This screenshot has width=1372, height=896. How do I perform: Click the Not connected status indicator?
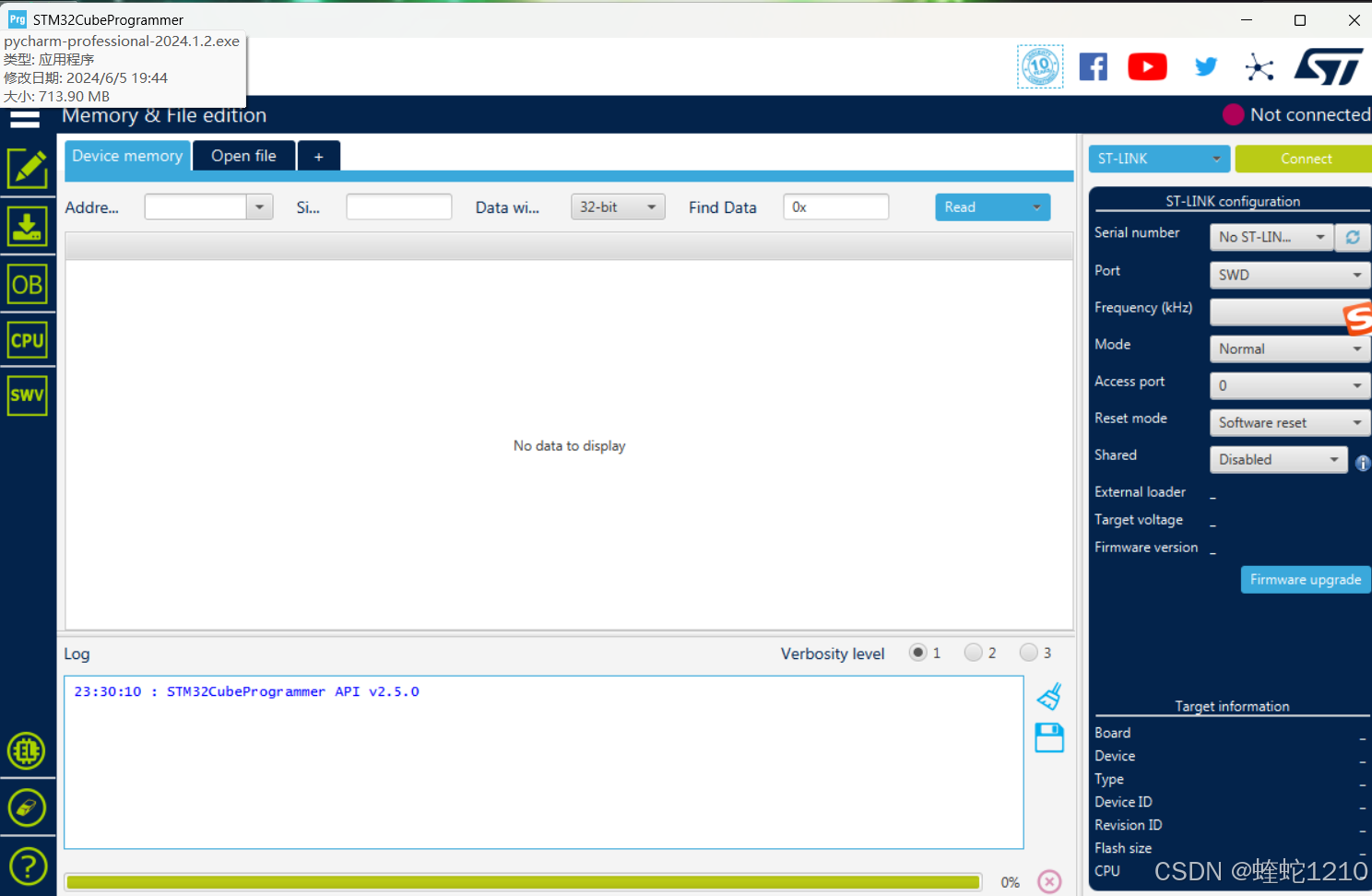coord(1296,114)
